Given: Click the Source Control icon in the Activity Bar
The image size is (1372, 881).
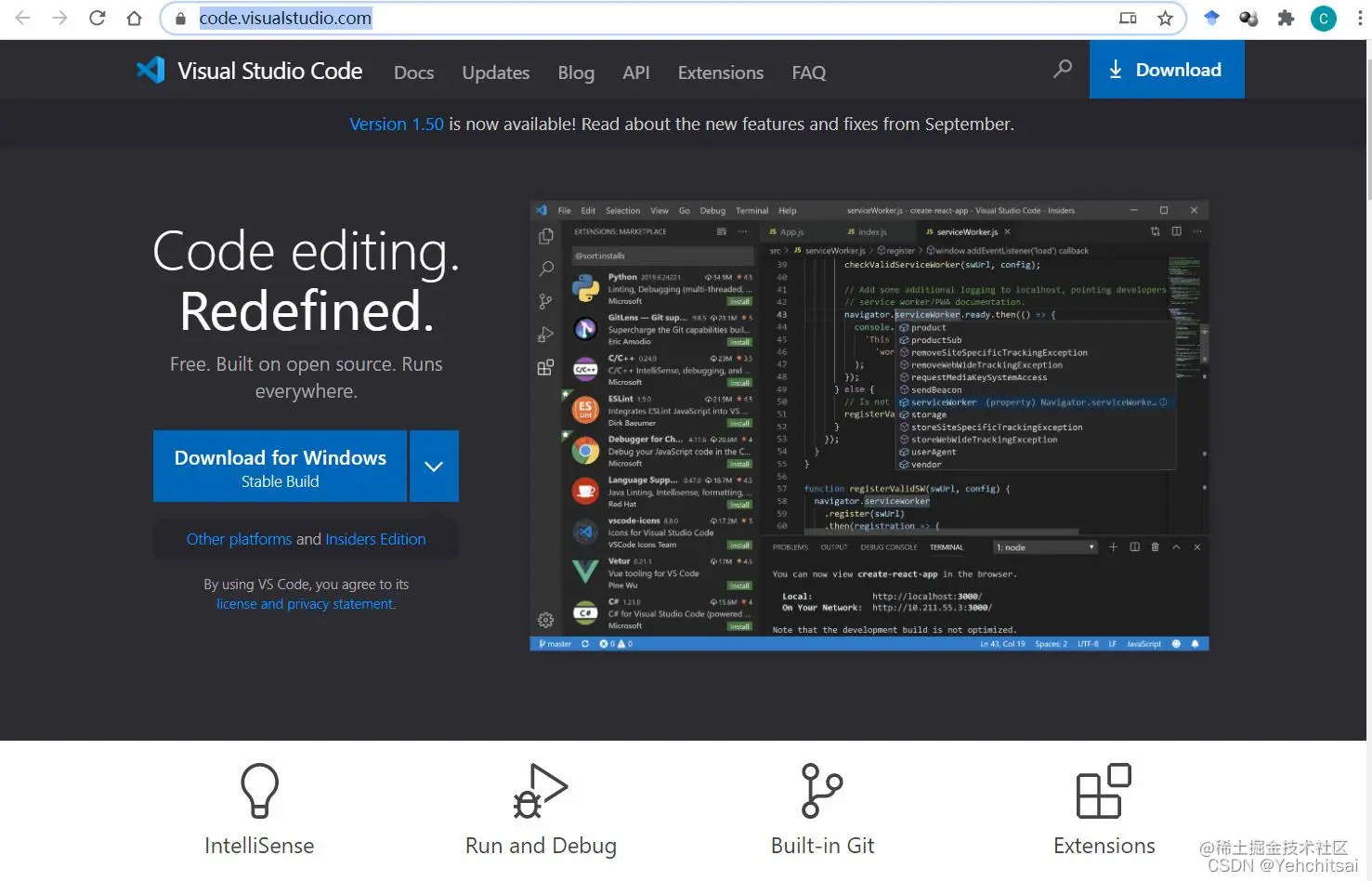Looking at the screenshot, I should point(545,301).
